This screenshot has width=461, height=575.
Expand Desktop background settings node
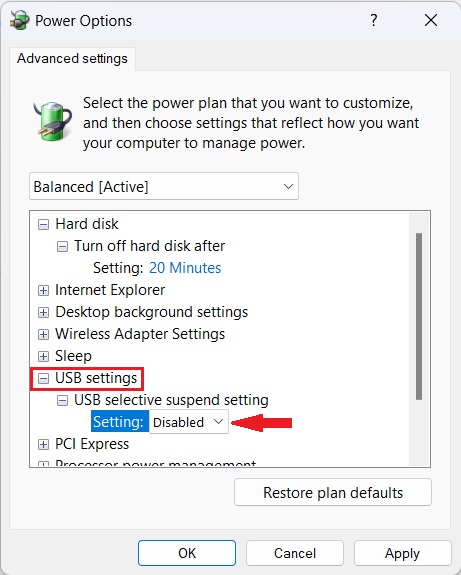[43, 312]
